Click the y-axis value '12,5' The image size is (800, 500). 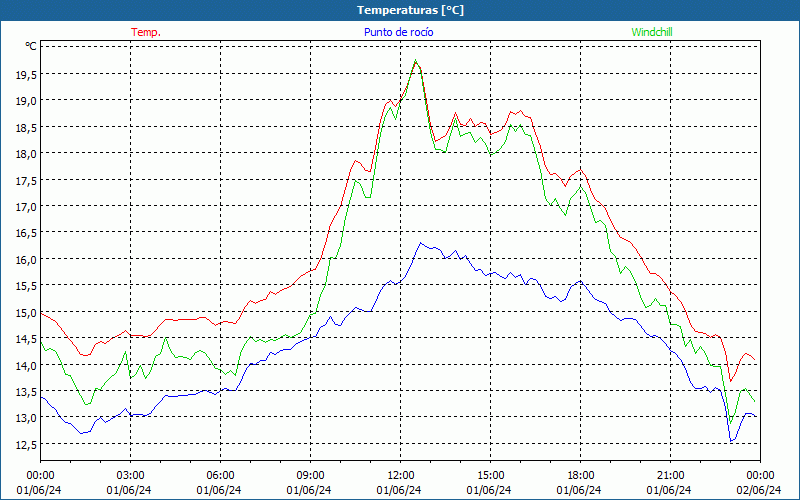click(x=26, y=445)
